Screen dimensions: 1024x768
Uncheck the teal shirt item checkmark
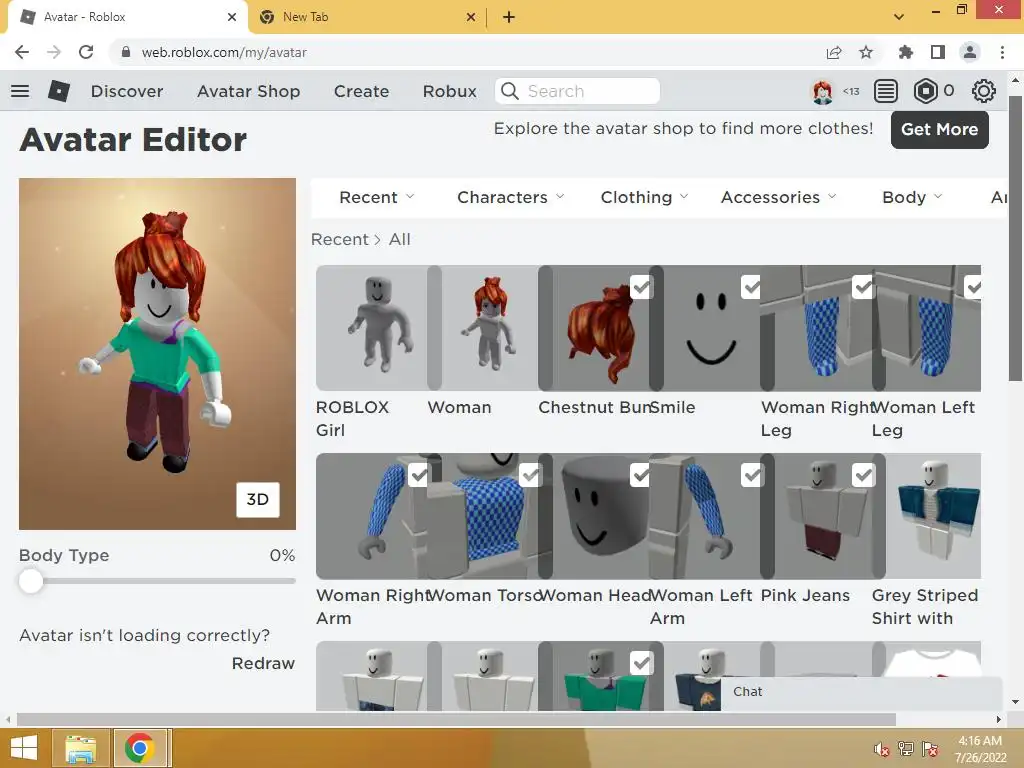click(x=641, y=663)
